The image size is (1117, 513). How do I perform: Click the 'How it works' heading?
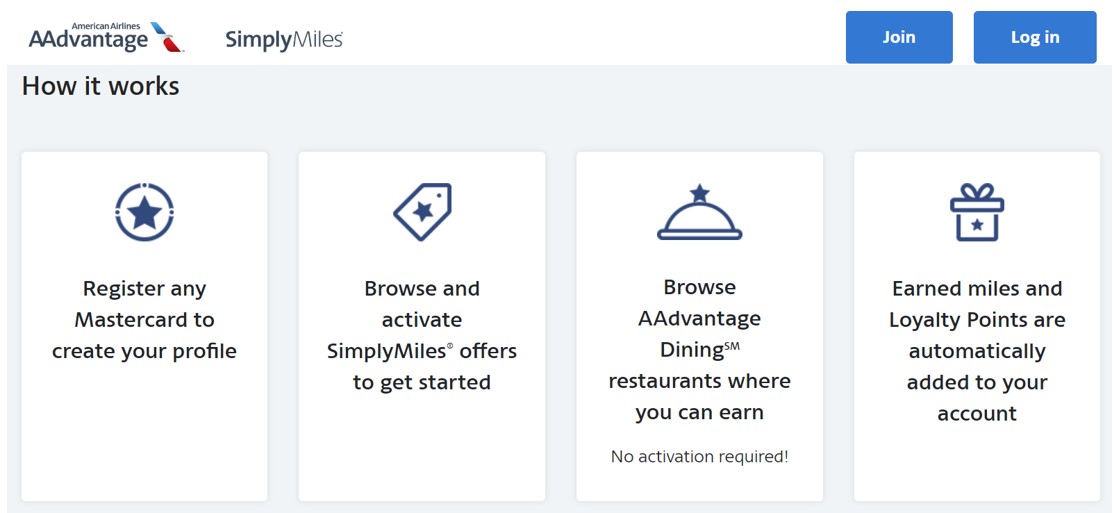[x=100, y=86]
